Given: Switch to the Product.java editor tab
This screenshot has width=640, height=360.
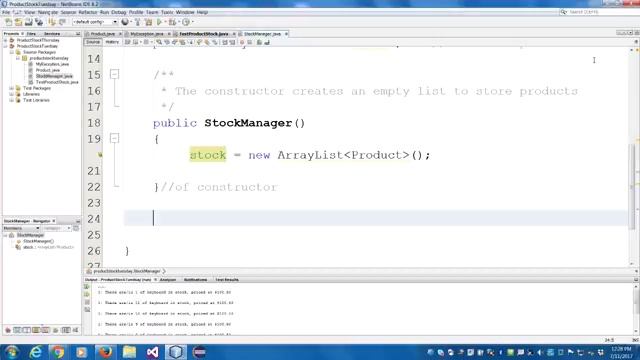Looking at the screenshot, I should click(x=103, y=34).
